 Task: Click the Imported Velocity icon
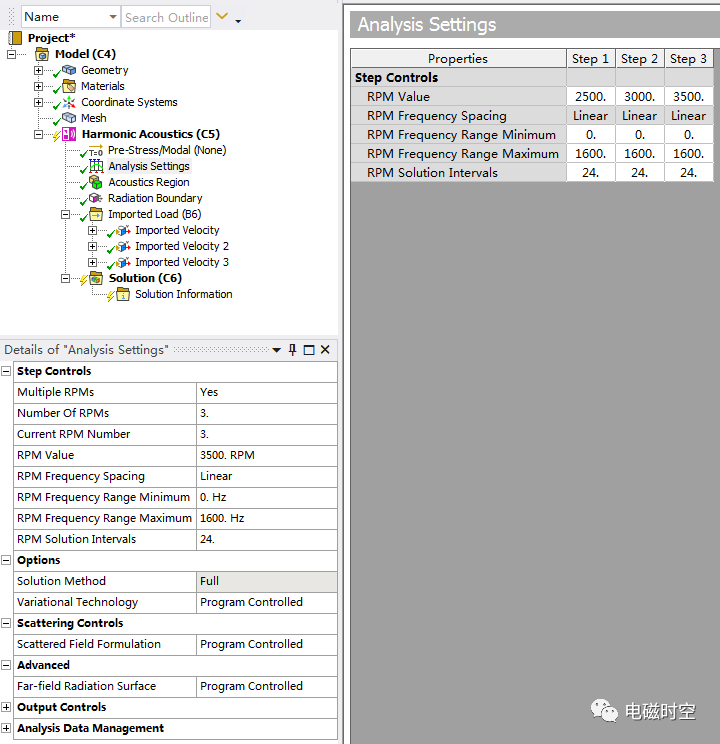123,231
